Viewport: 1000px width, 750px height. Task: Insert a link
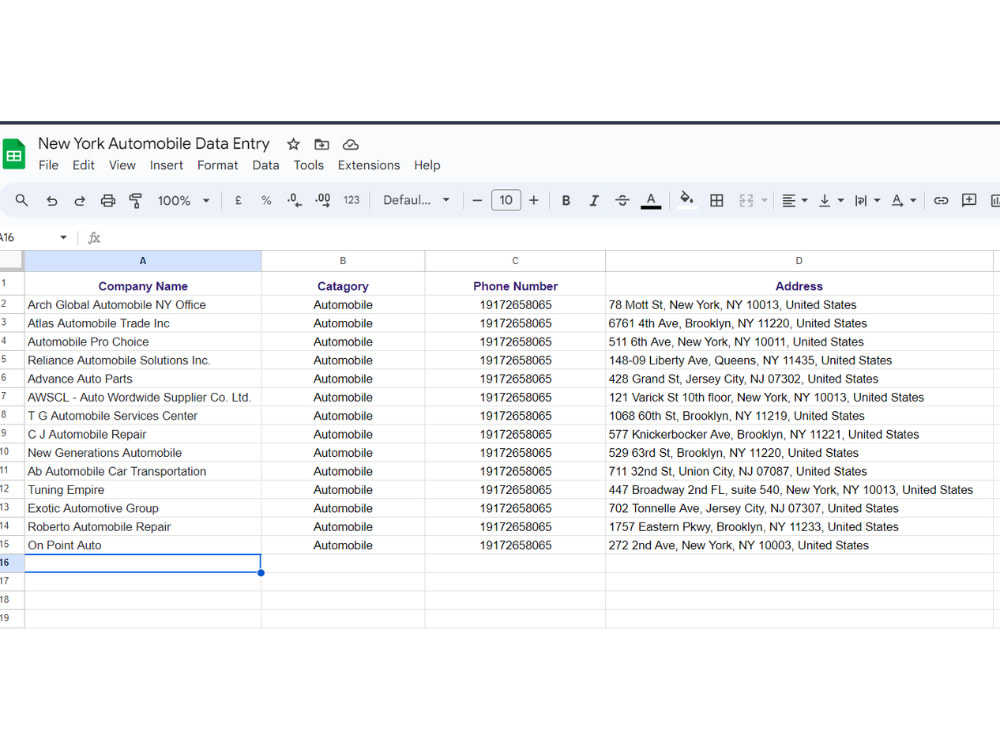940,200
